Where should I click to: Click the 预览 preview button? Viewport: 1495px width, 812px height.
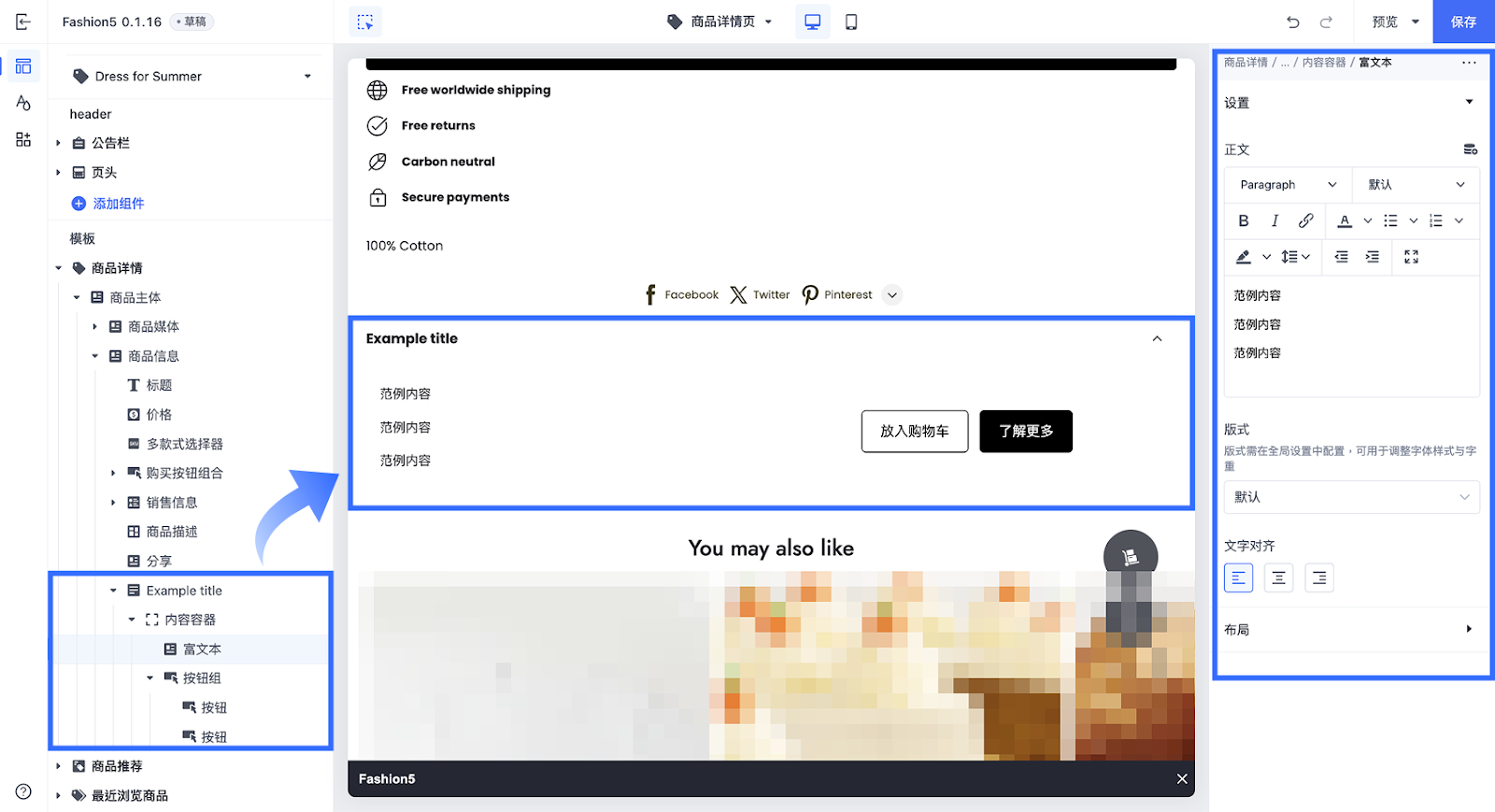[1385, 21]
